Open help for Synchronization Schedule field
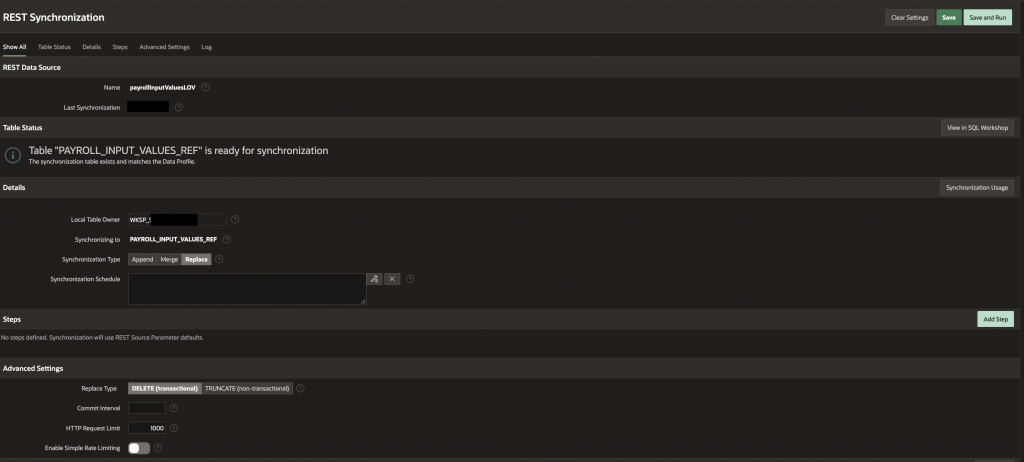 pos(410,279)
